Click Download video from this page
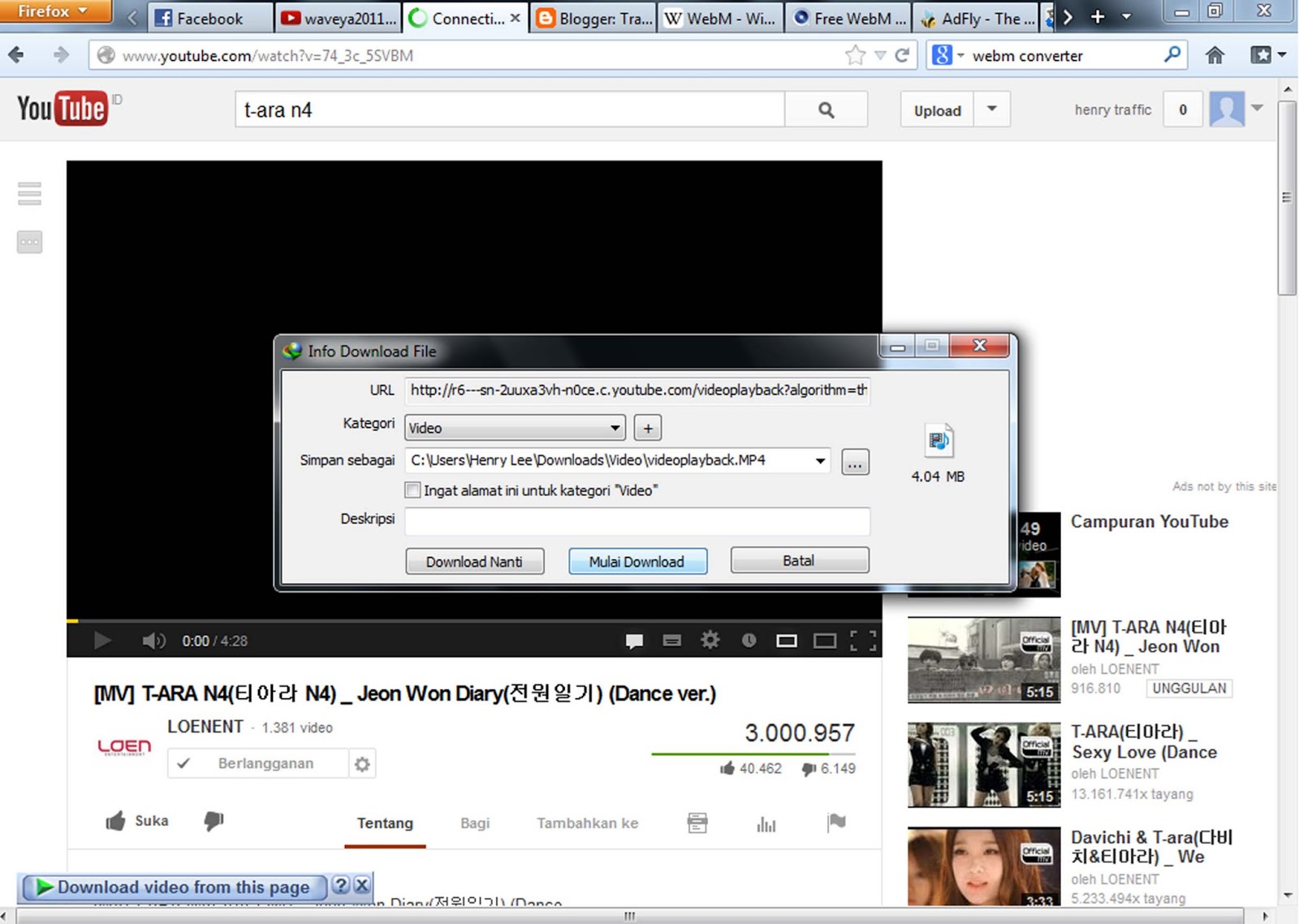Image resolution: width=1299 pixels, height=924 pixels. [x=174, y=887]
